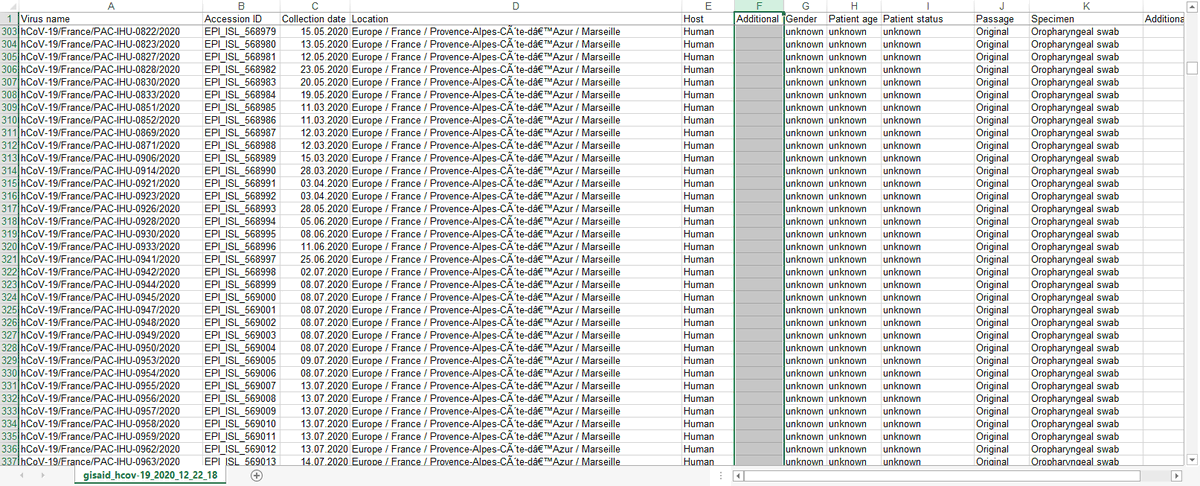The height and width of the screenshot is (486, 1200).
Task: Click the 'Virus name' header cell
Action: coord(110,19)
